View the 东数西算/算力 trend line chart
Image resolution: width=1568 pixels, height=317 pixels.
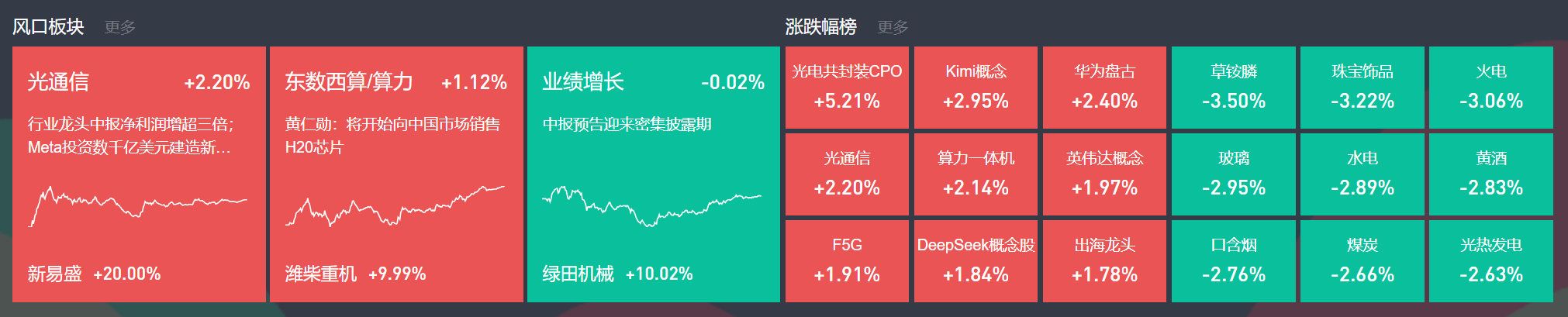[x=395, y=206]
